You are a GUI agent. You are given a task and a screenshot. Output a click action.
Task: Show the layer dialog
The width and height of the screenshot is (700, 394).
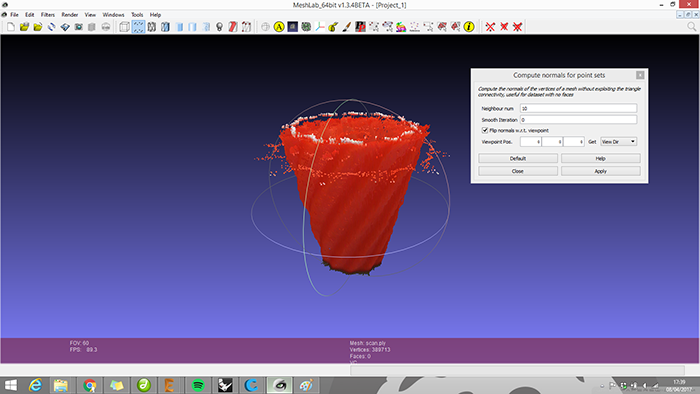(92, 27)
